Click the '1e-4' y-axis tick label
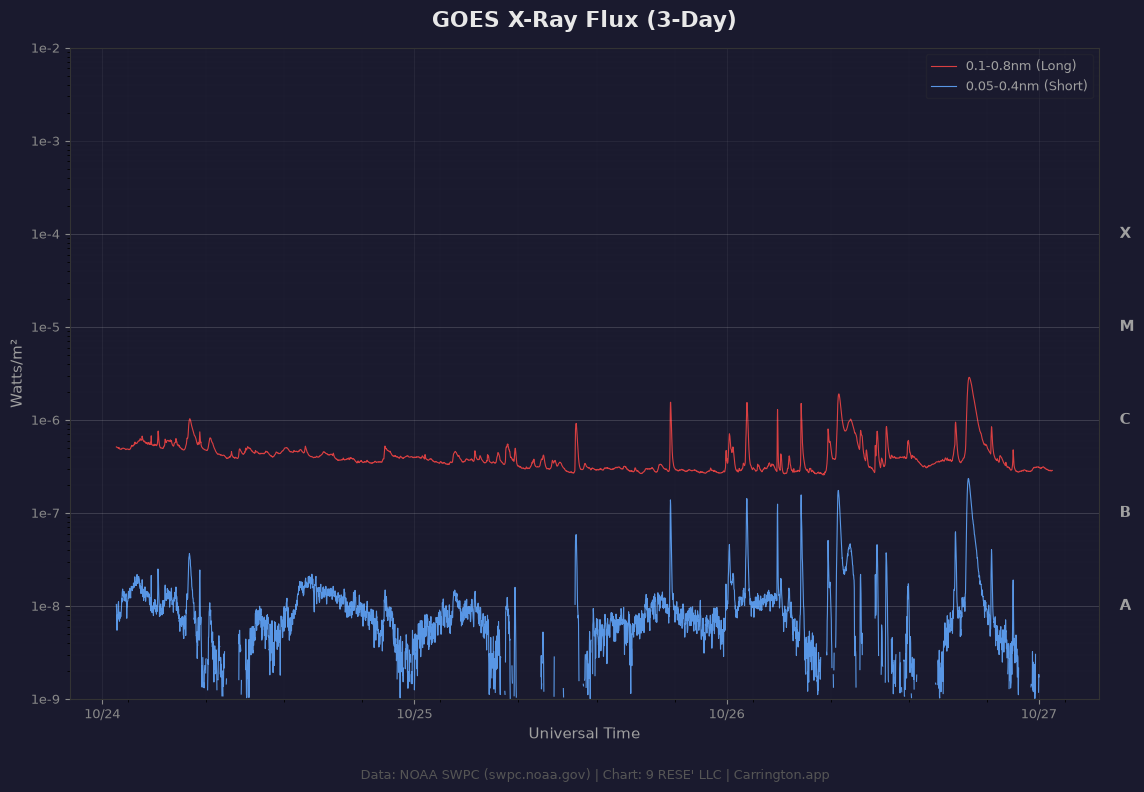This screenshot has height=792, width=1144. point(45,235)
